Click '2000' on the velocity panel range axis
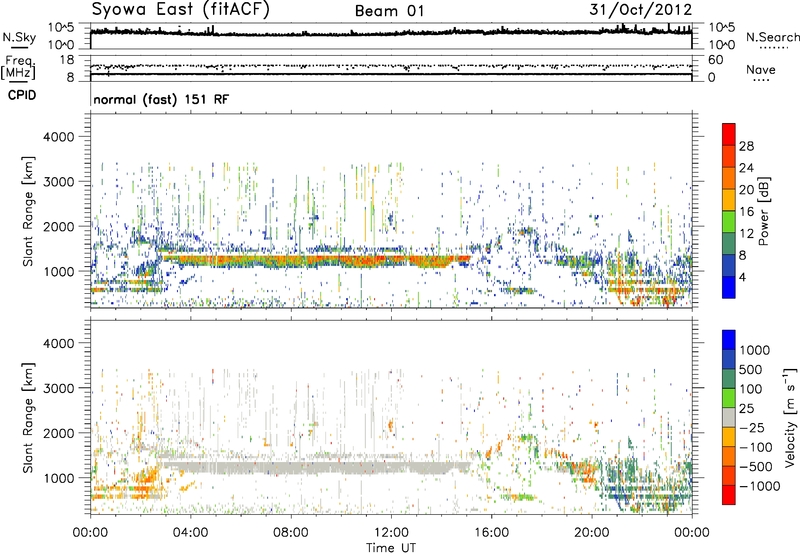The image size is (800, 554). point(58,433)
